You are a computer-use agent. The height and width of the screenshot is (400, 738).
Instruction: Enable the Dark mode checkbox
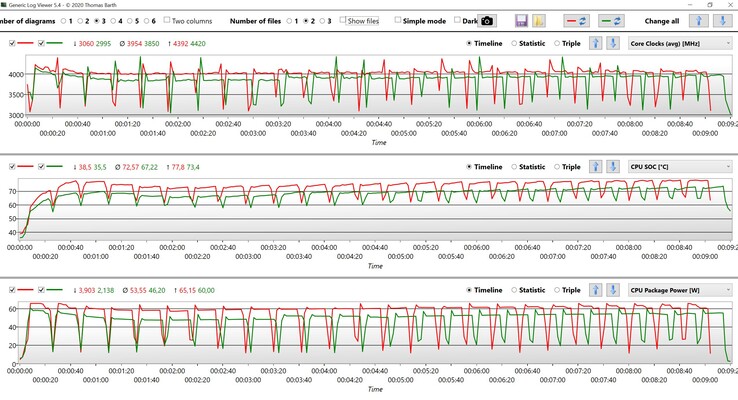(x=457, y=20)
